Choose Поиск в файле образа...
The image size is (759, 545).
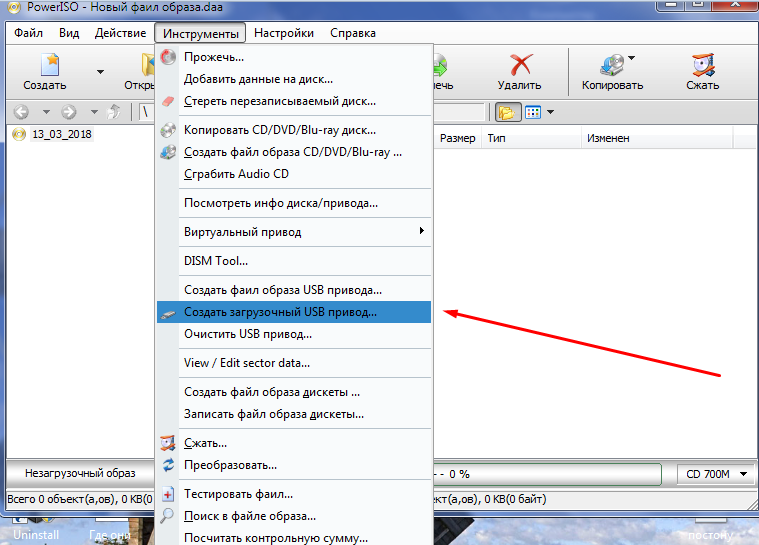[x=294, y=516]
